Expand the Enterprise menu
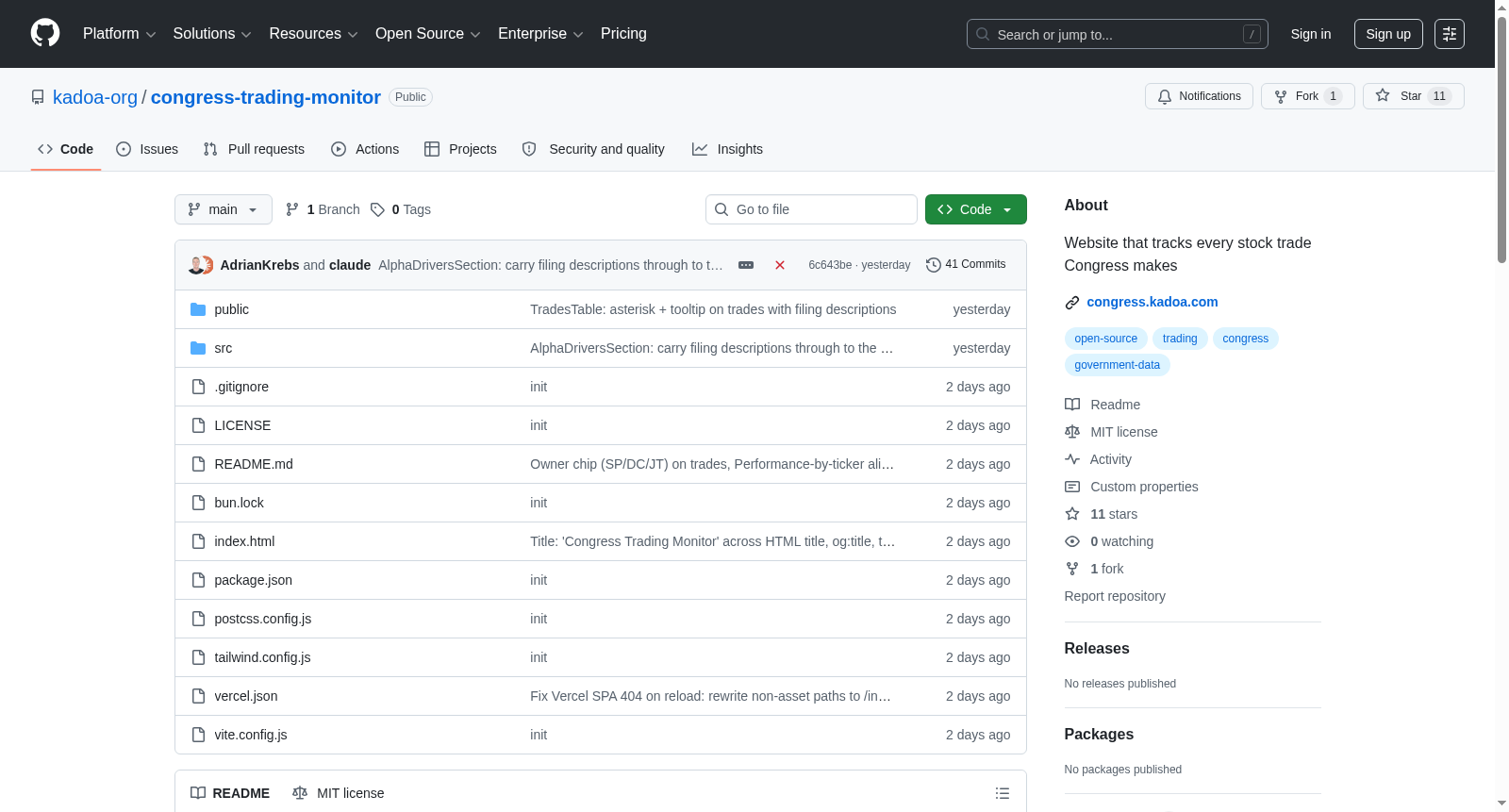Image resolution: width=1509 pixels, height=812 pixels. pos(540,34)
